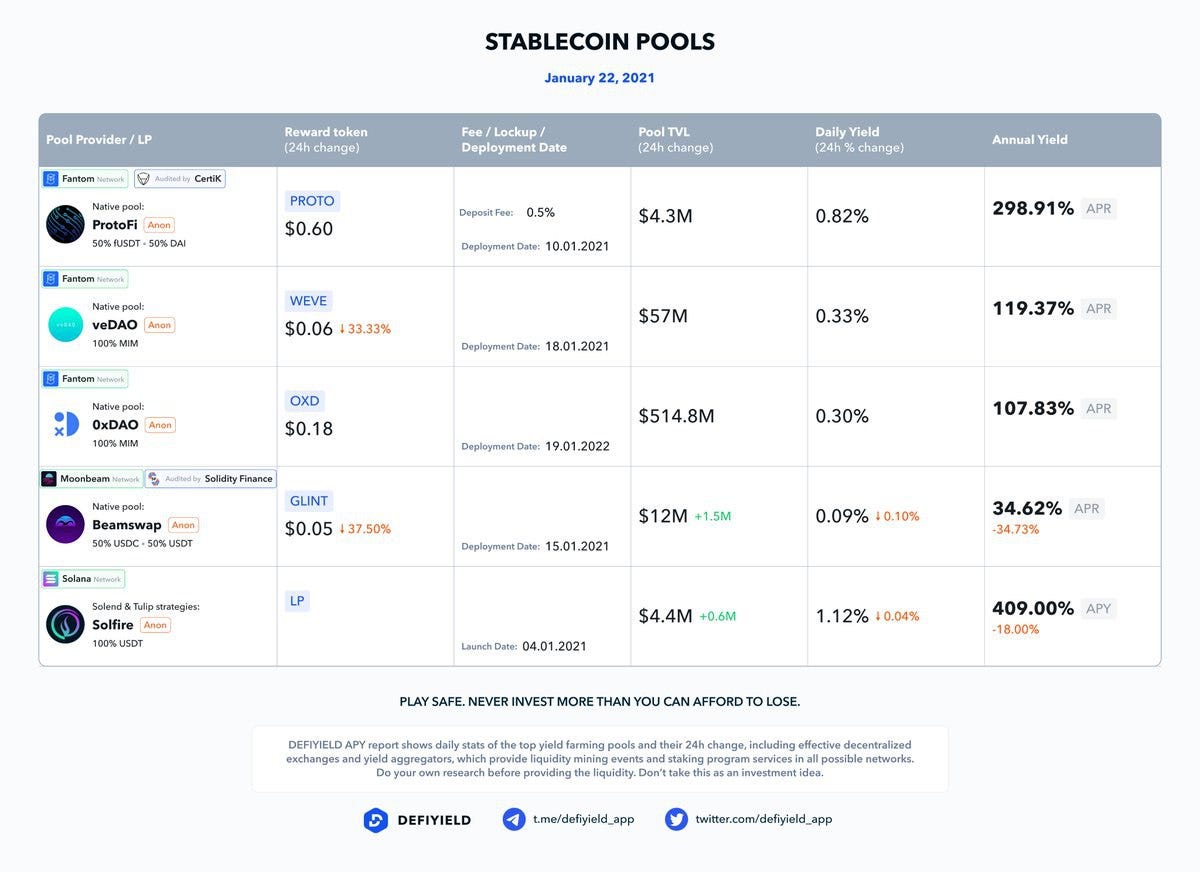Click the Solfire pool name
Screen dimensions: 1200x872
click(113, 625)
